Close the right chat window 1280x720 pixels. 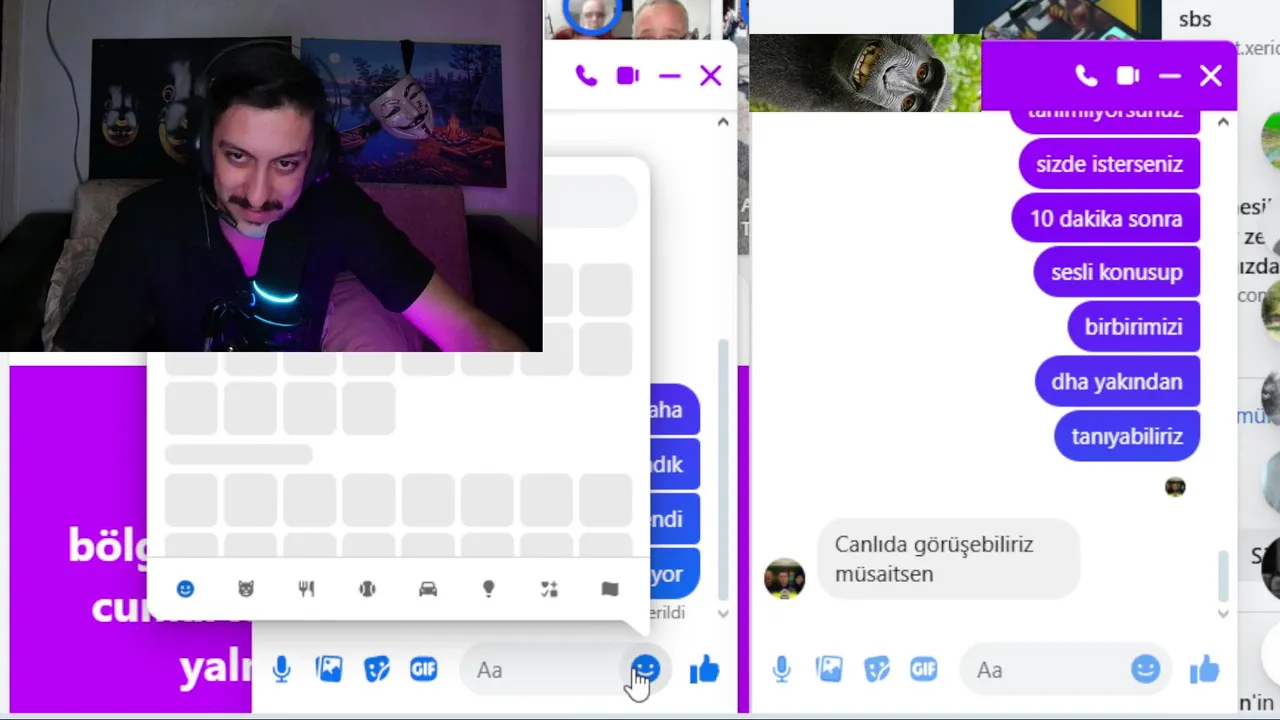(x=1211, y=76)
